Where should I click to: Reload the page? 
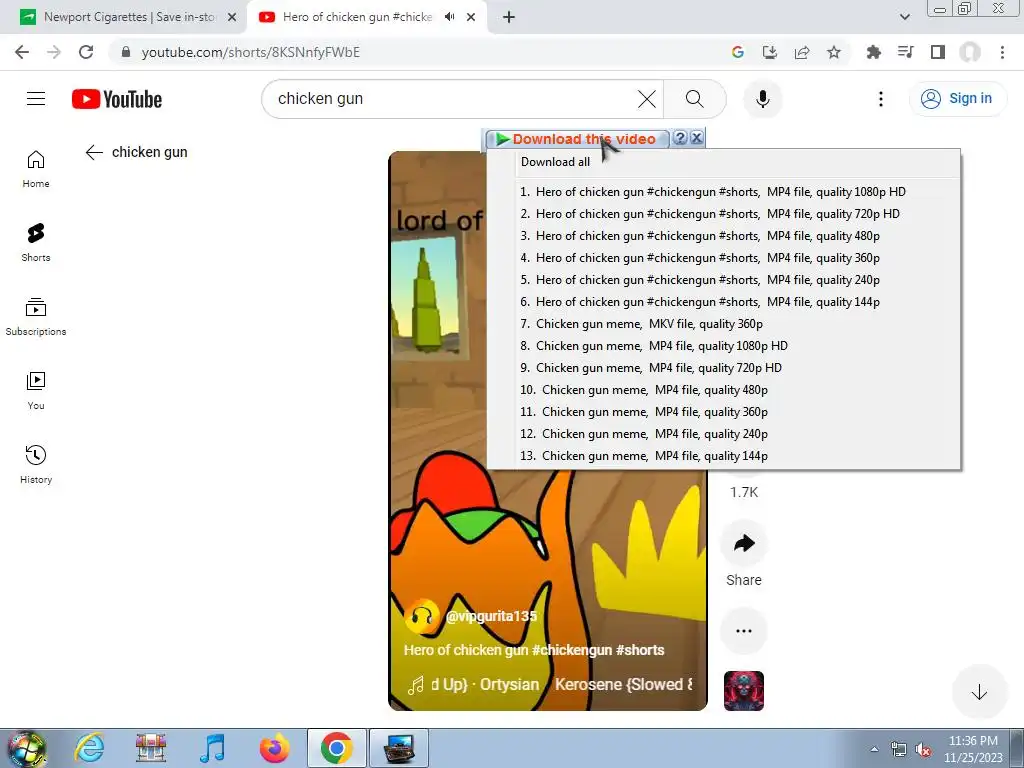tap(86, 52)
